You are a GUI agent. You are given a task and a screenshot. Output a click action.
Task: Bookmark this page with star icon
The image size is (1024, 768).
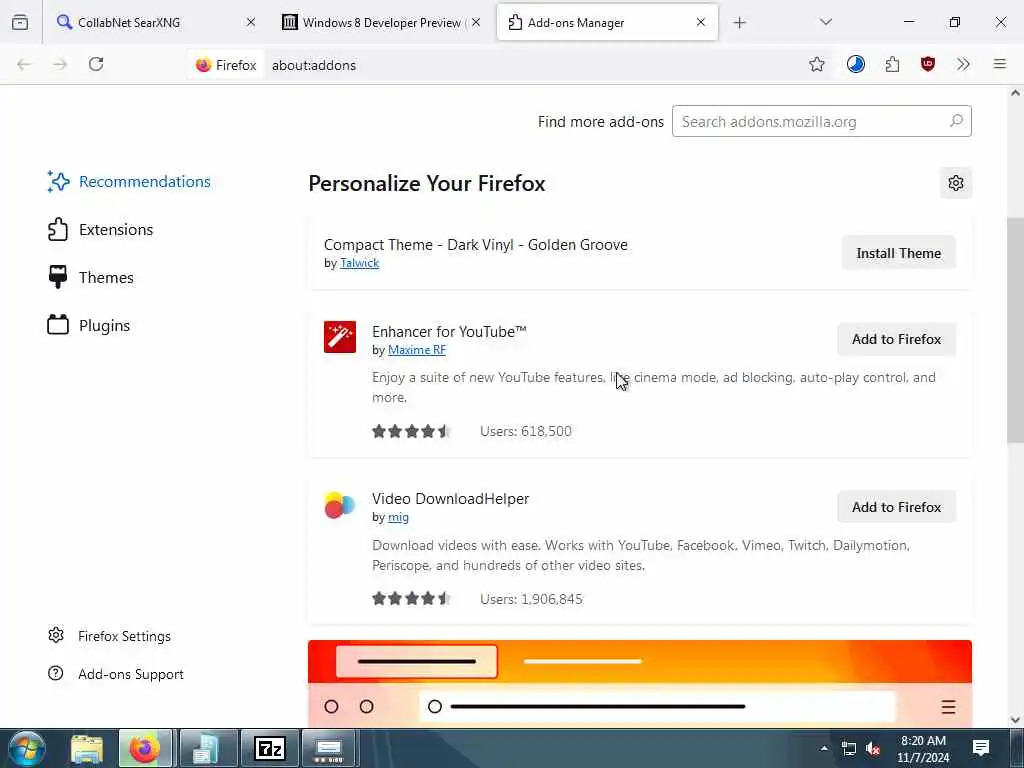tap(816, 64)
